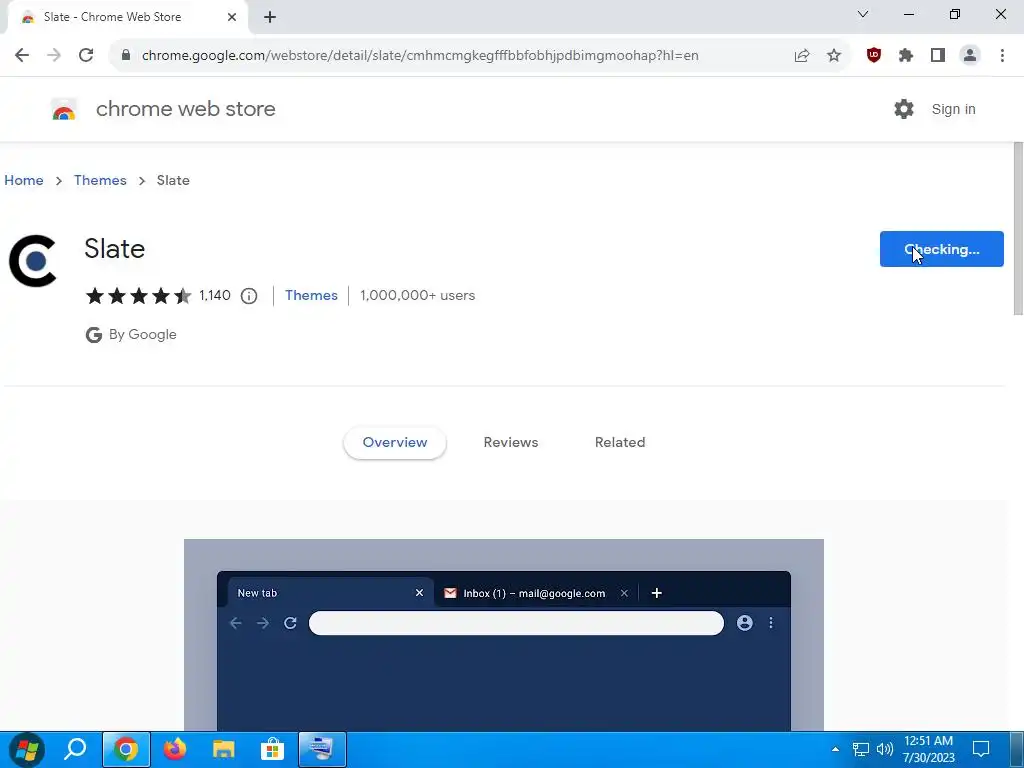The height and width of the screenshot is (768, 1024).
Task: Go to Home in the breadcrumb
Action: (x=24, y=180)
